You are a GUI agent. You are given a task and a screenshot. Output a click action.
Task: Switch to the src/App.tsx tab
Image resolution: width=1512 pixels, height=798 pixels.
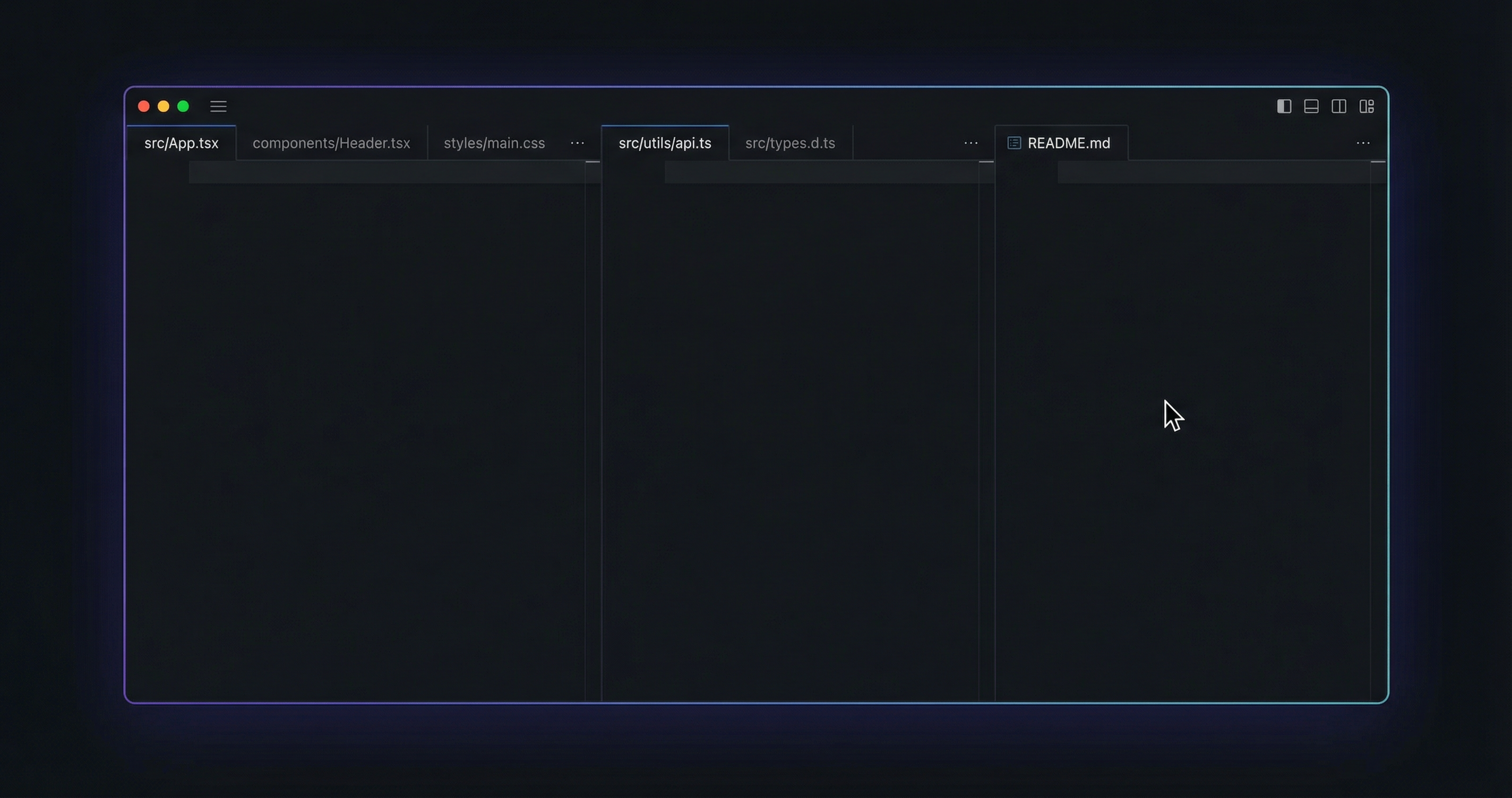(182, 143)
